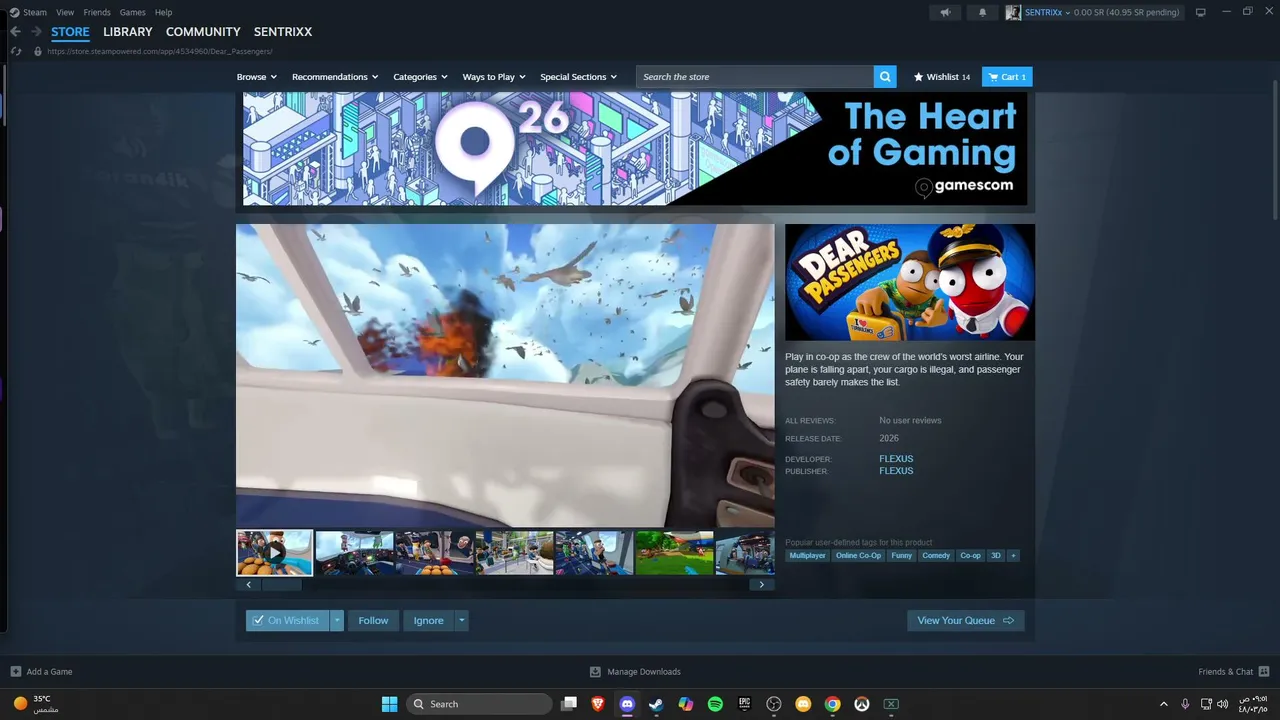Switch to the STORE tab
1280x720 pixels.
click(x=70, y=32)
